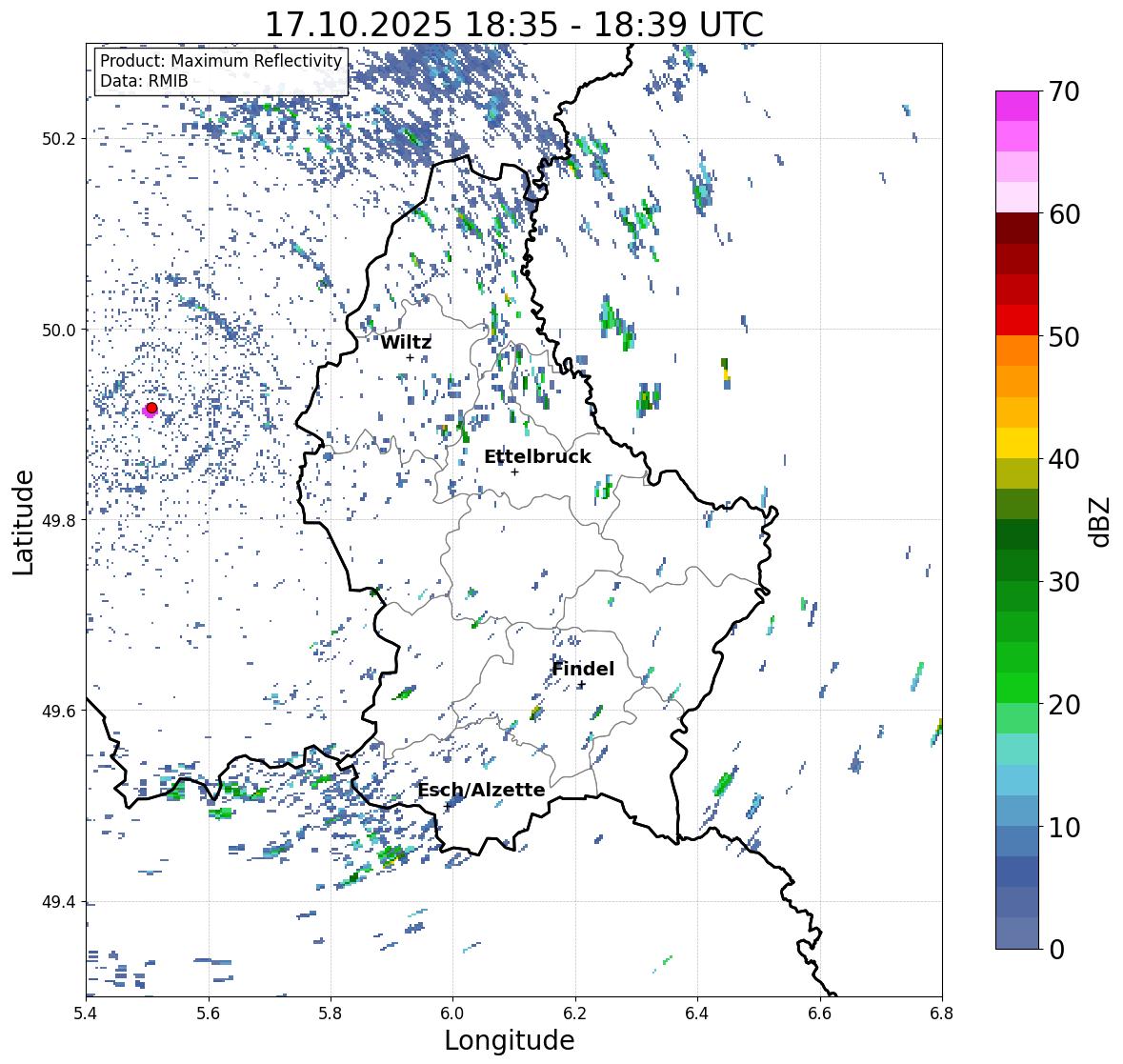
Task: Click the bright green 20 dBZ colorbar segment
Action: (1017, 688)
